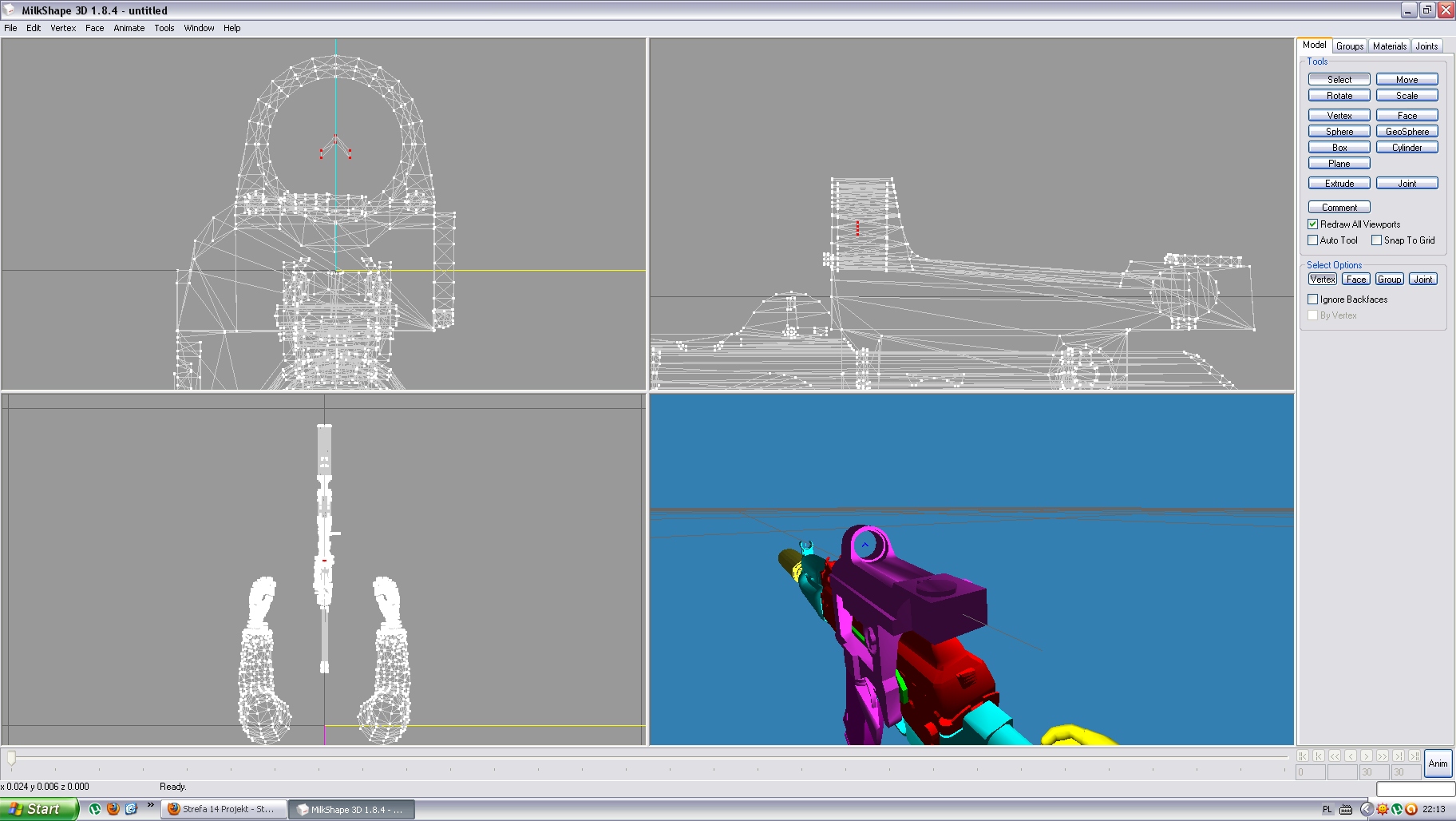This screenshot has width=1456, height=821.
Task: Open the Face menu
Action: click(x=94, y=28)
